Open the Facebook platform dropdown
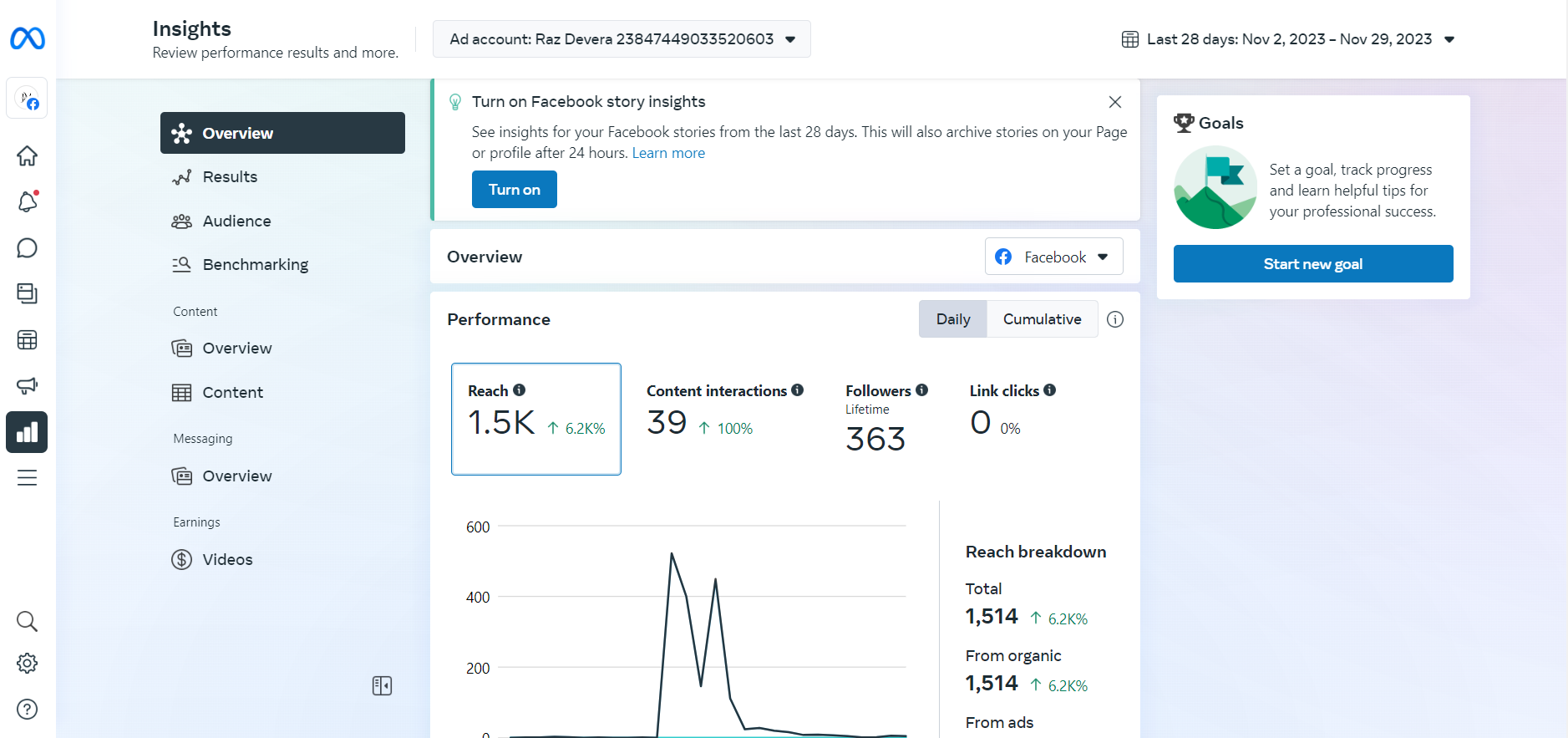The height and width of the screenshot is (738, 1568). 1053,257
